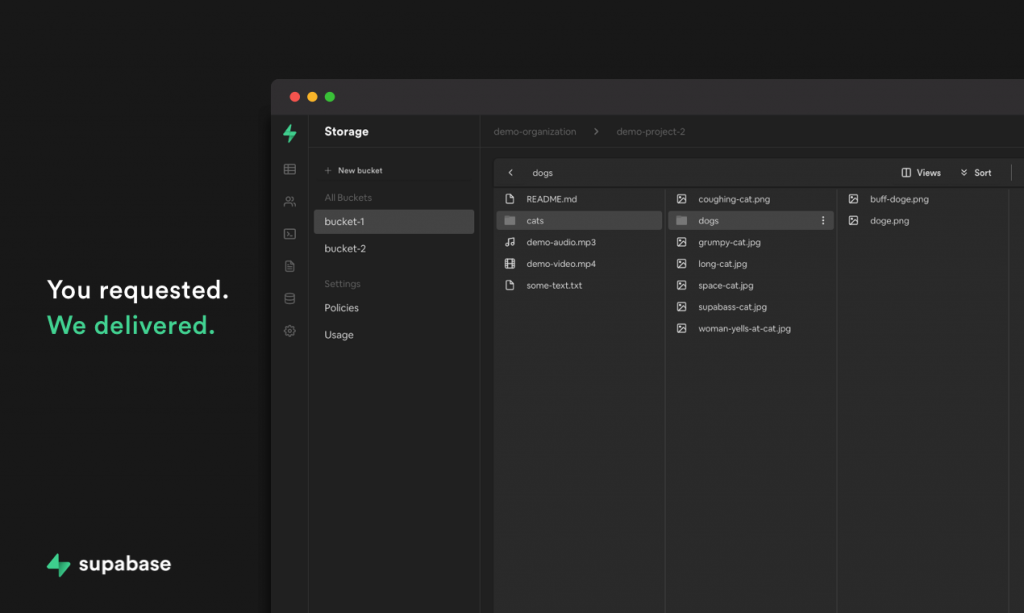Click demo-organization in the breadcrumb
Viewport: 1024px width, 613px height.
[x=535, y=132]
